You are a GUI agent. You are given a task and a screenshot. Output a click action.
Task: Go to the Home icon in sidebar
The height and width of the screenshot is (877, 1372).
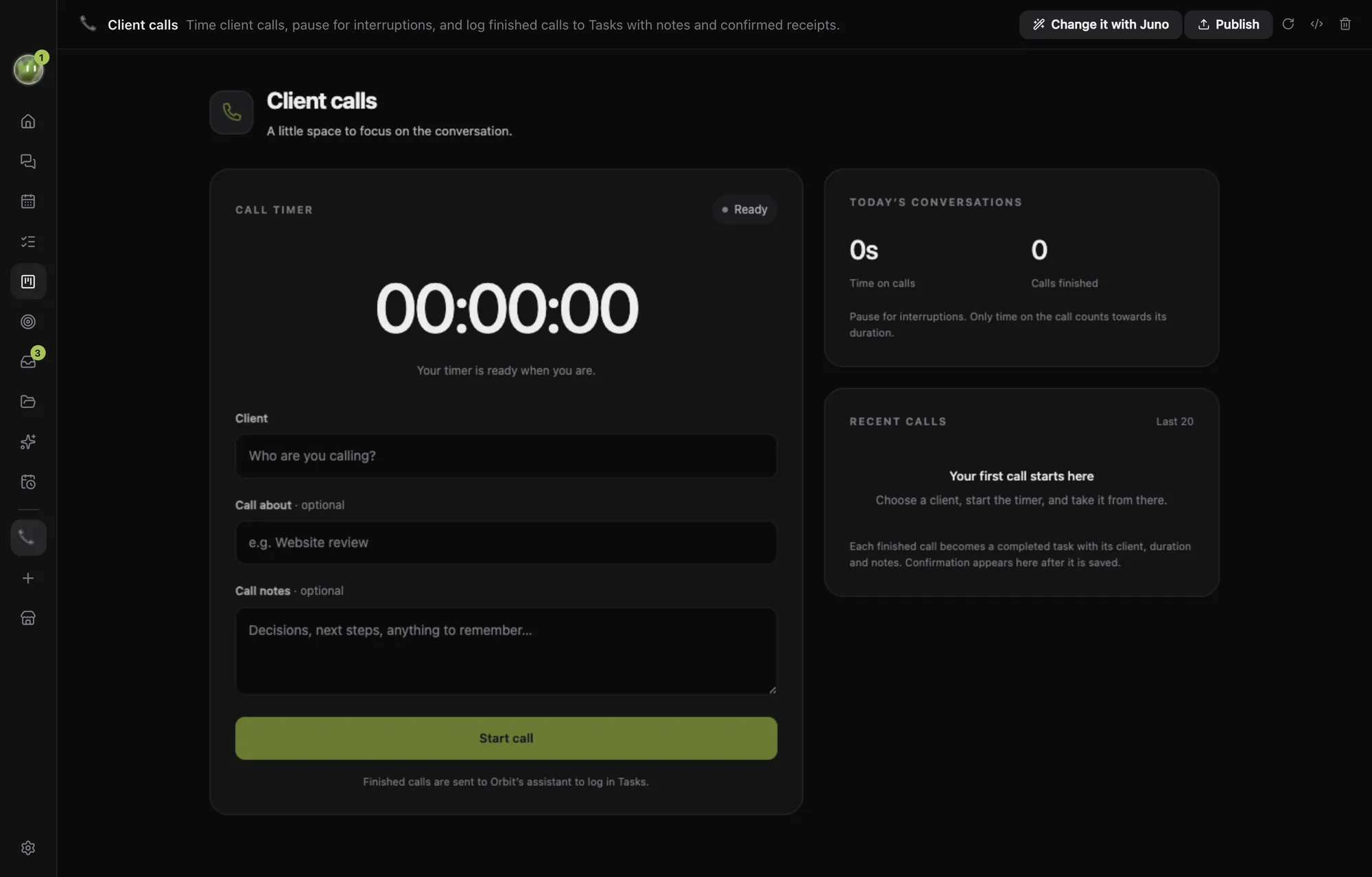click(x=28, y=121)
